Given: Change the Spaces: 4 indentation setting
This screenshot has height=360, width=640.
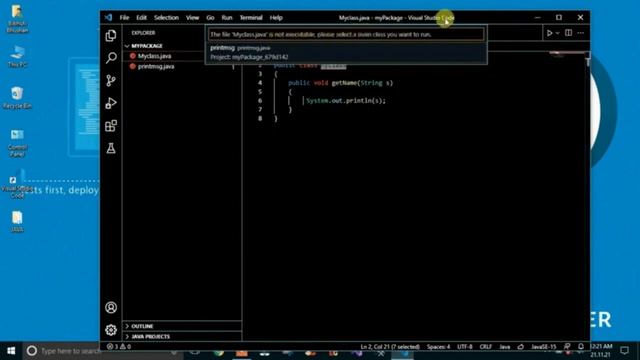Looking at the screenshot, I should [438, 347].
